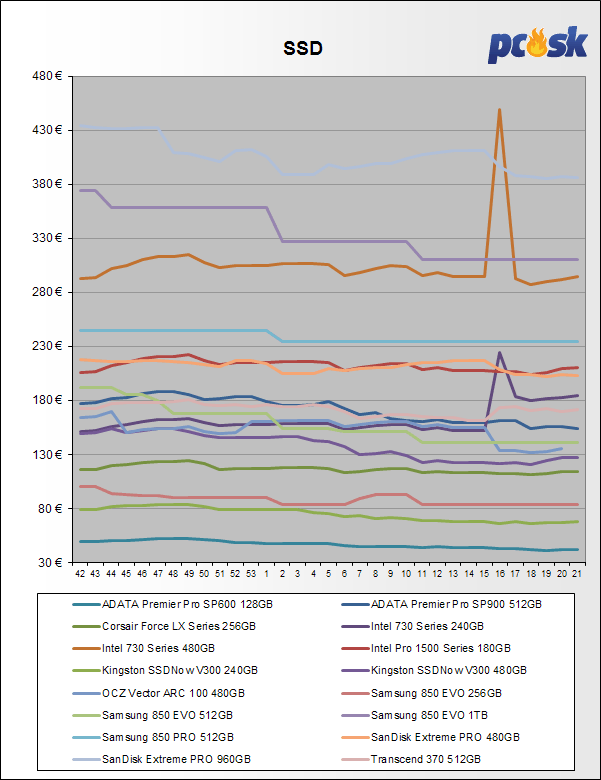Click the teal swatch for ADATA SP600
The image size is (601, 780).
[x=87, y=605]
